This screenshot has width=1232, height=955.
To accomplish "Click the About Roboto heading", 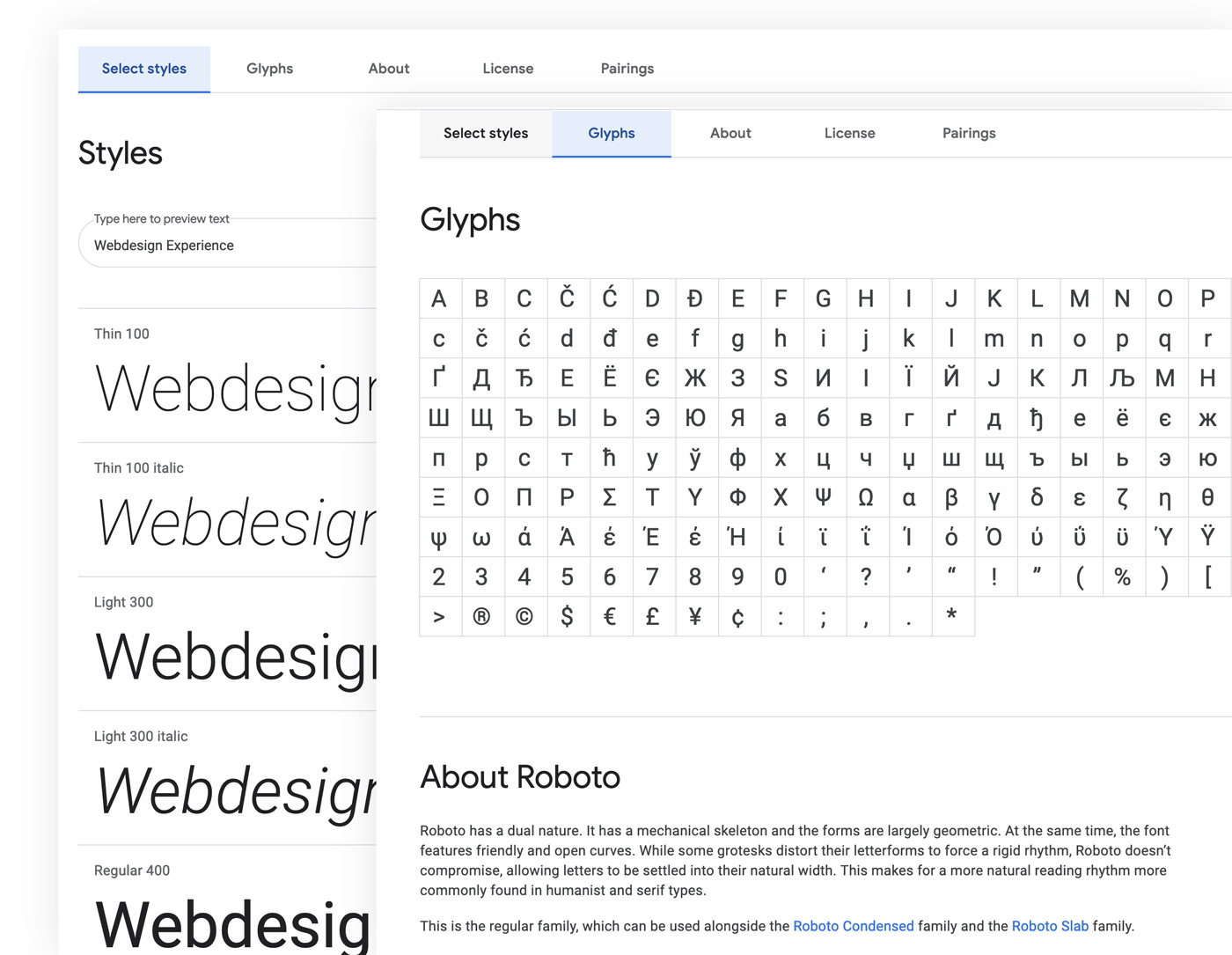I will click(x=520, y=777).
